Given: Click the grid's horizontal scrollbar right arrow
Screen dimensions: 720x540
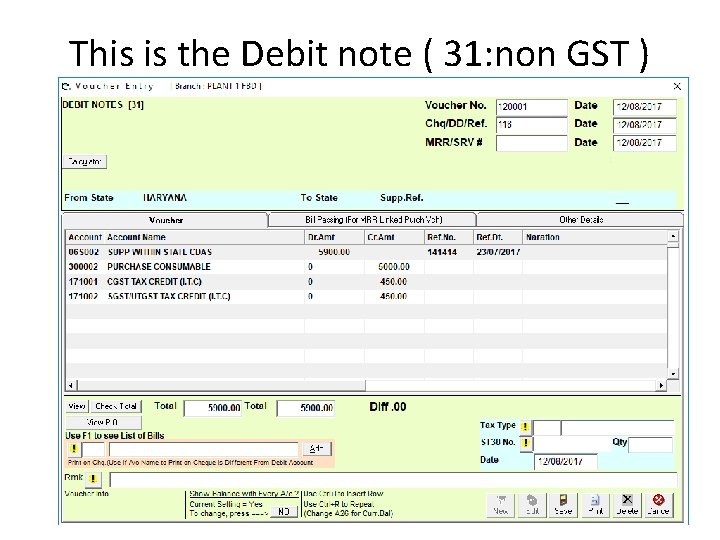Looking at the screenshot, I should [661, 385].
